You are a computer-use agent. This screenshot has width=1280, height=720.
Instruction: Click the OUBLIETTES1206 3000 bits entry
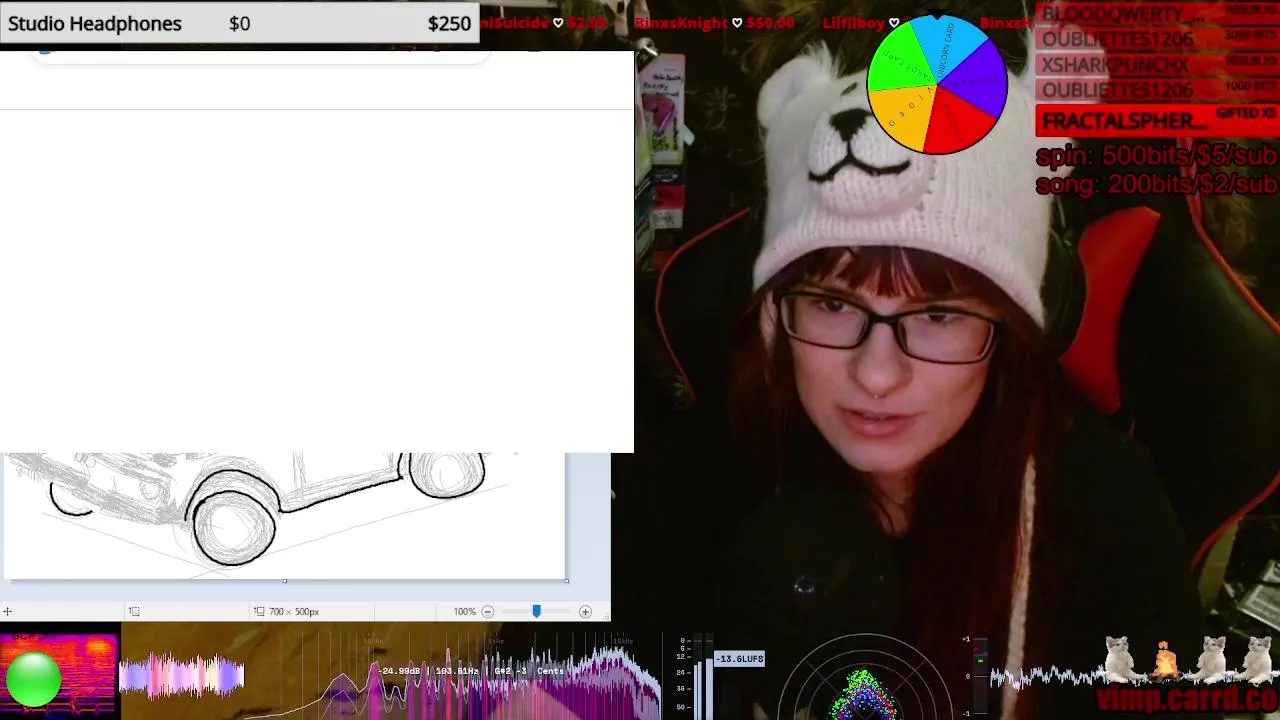(x=1157, y=39)
